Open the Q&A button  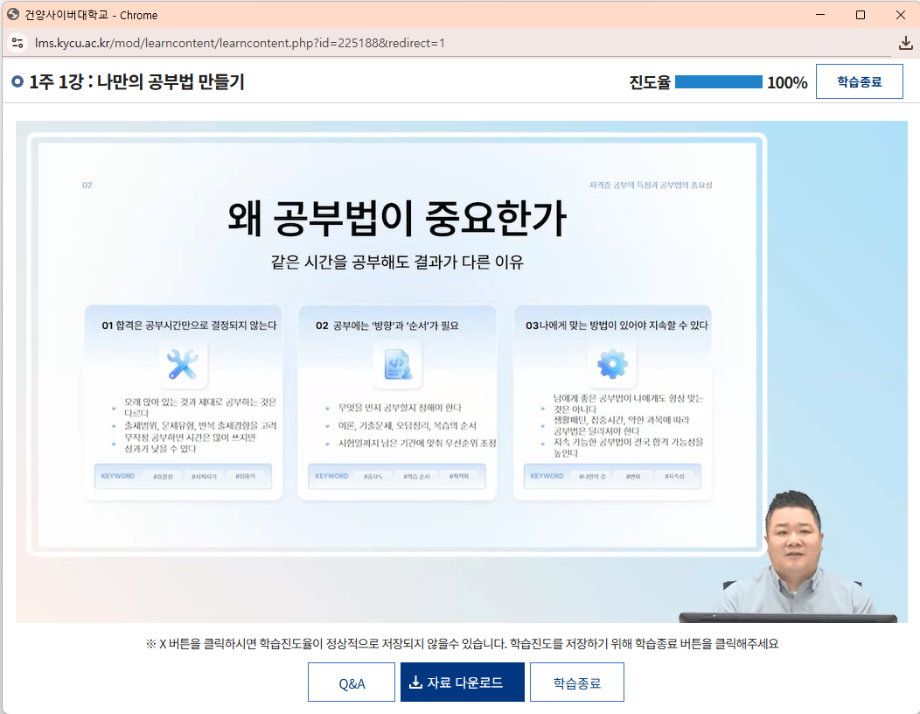(x=351, y=682)
